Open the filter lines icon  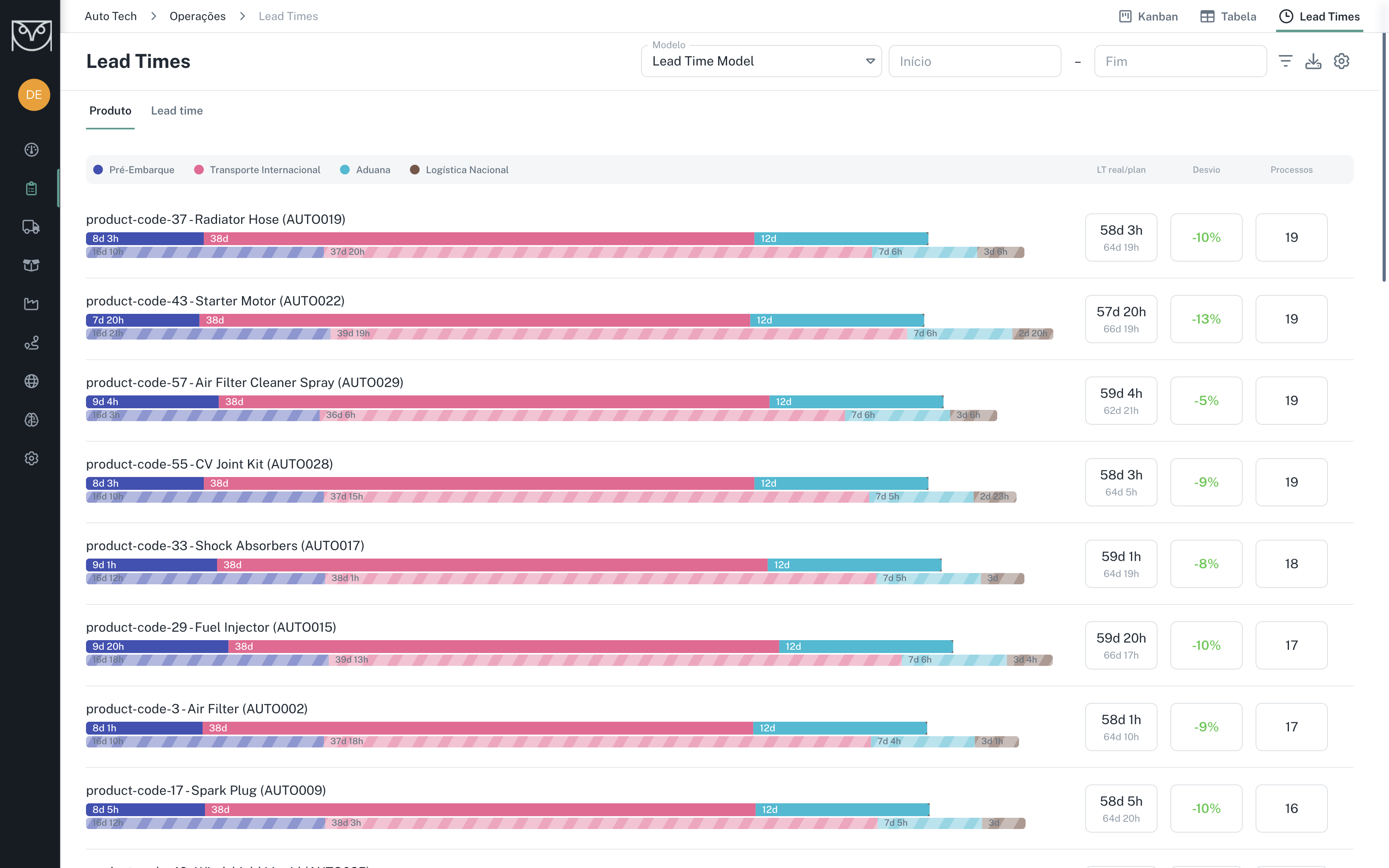click(1286, 61)
